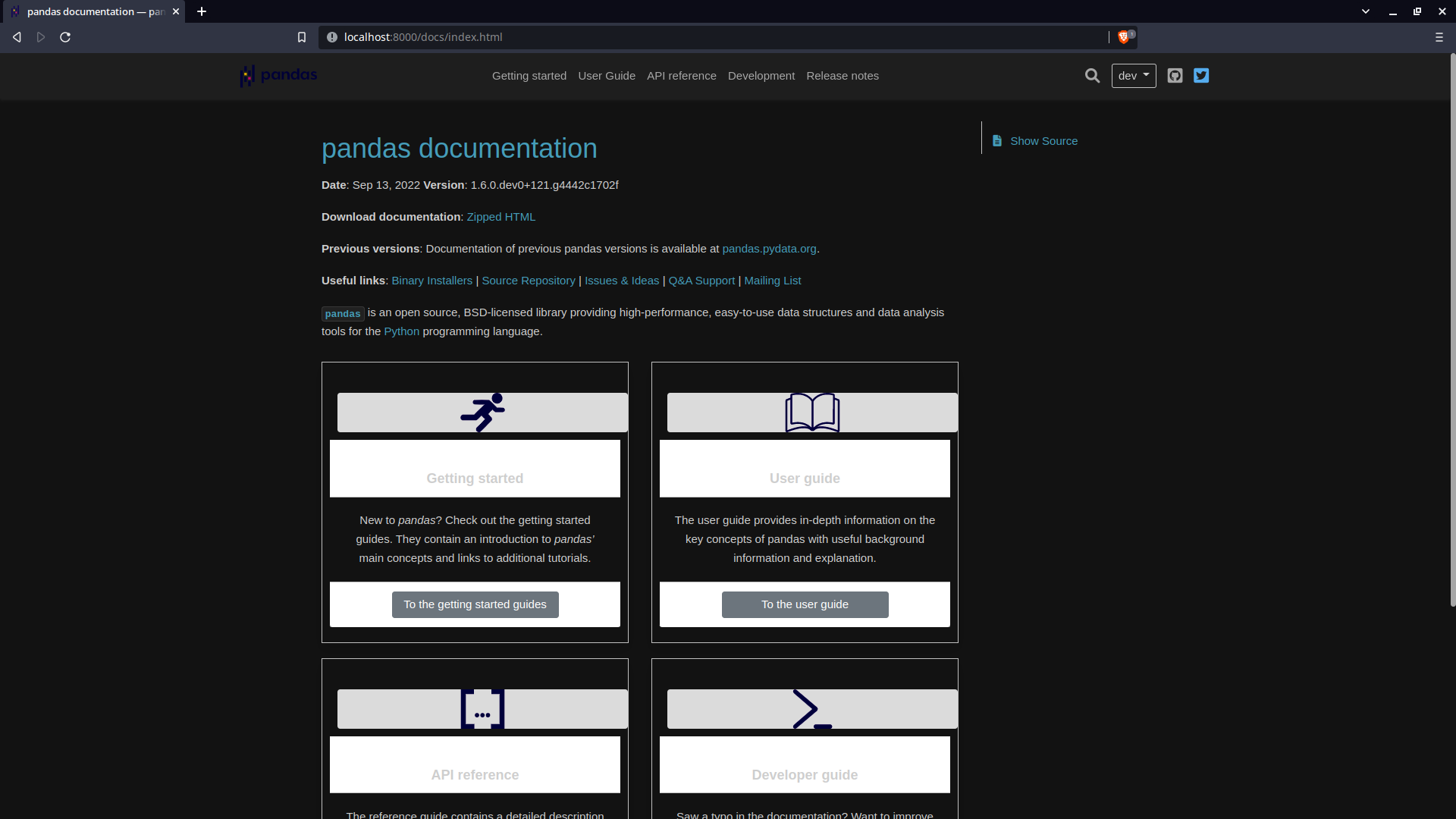This screenshot has width=1456, height=819.
Task: Click the API reference brackets icon
Action: (x=482, y=709)
